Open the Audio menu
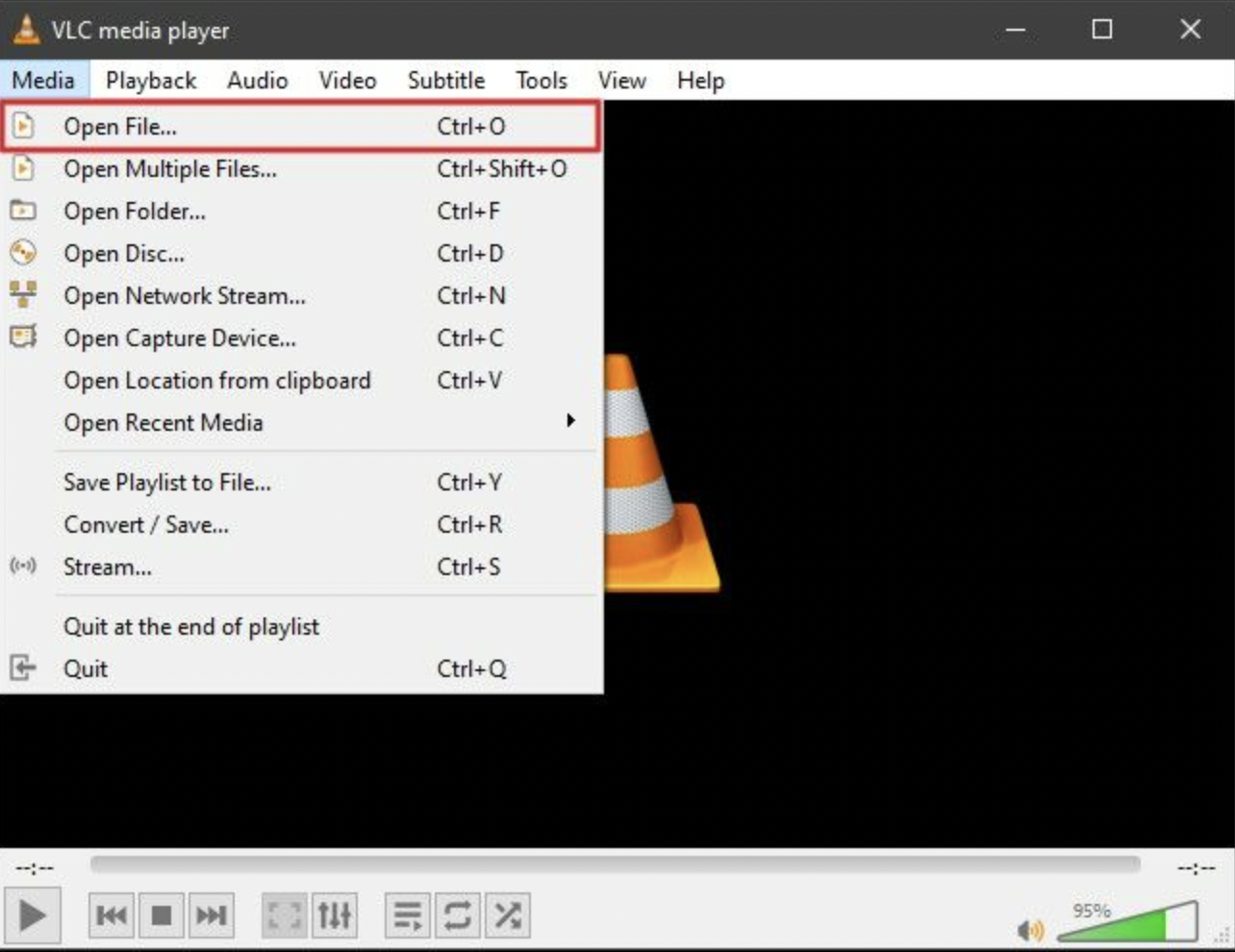1235x952 pixels. tap(258, 80)
